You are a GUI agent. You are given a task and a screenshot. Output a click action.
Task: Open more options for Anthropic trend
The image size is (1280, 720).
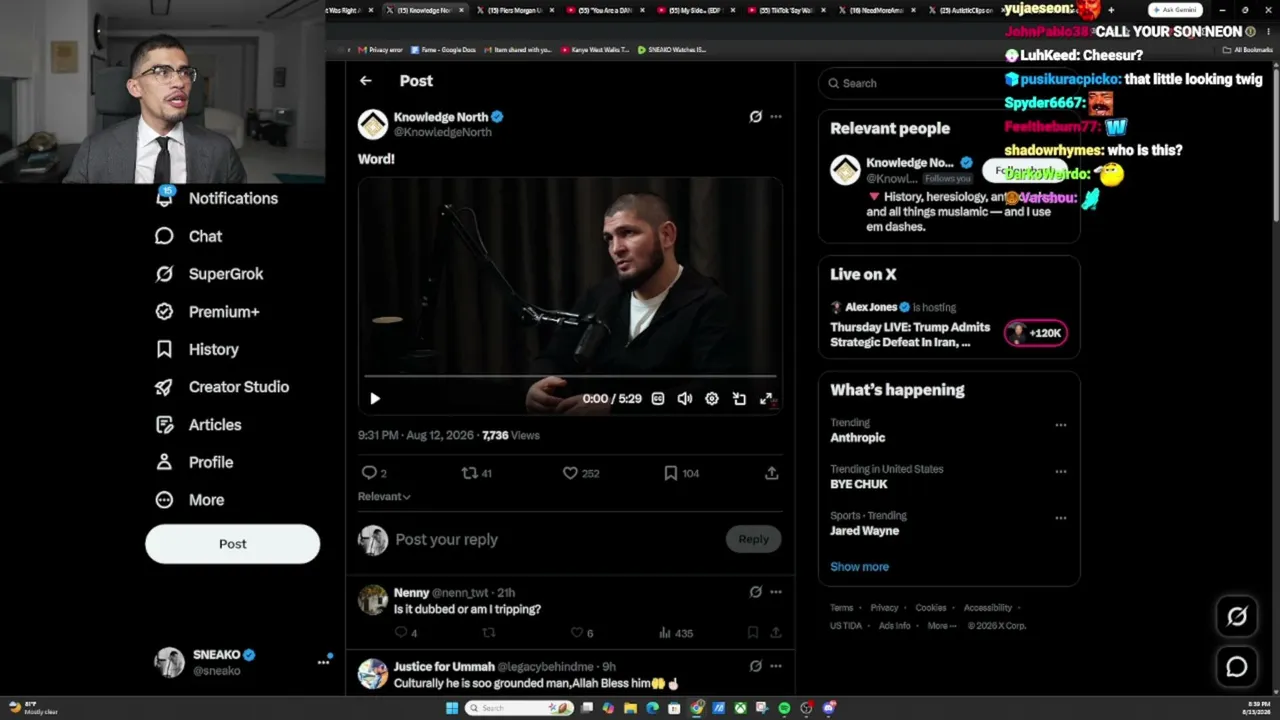point(1061,425)
